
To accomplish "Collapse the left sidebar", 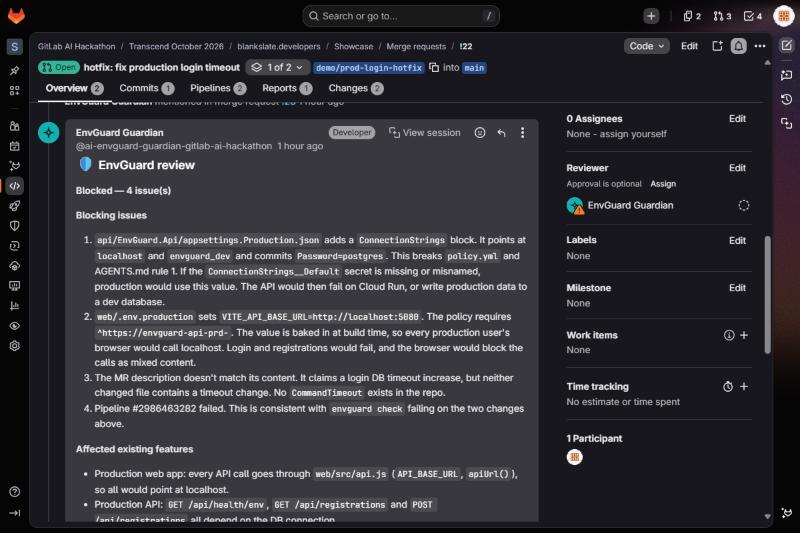I will point(14,513).
